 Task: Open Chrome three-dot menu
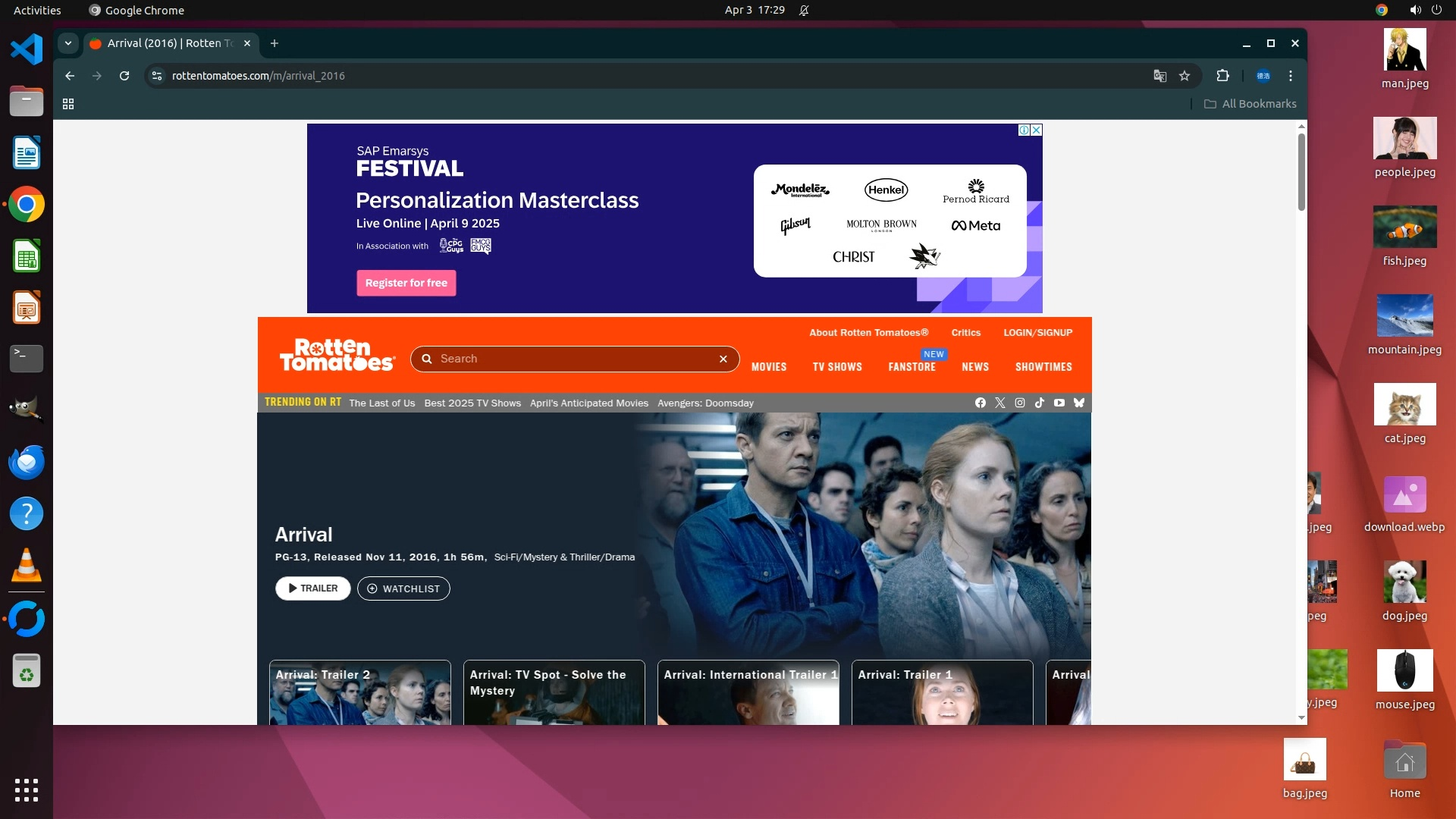click(1290, 76)
